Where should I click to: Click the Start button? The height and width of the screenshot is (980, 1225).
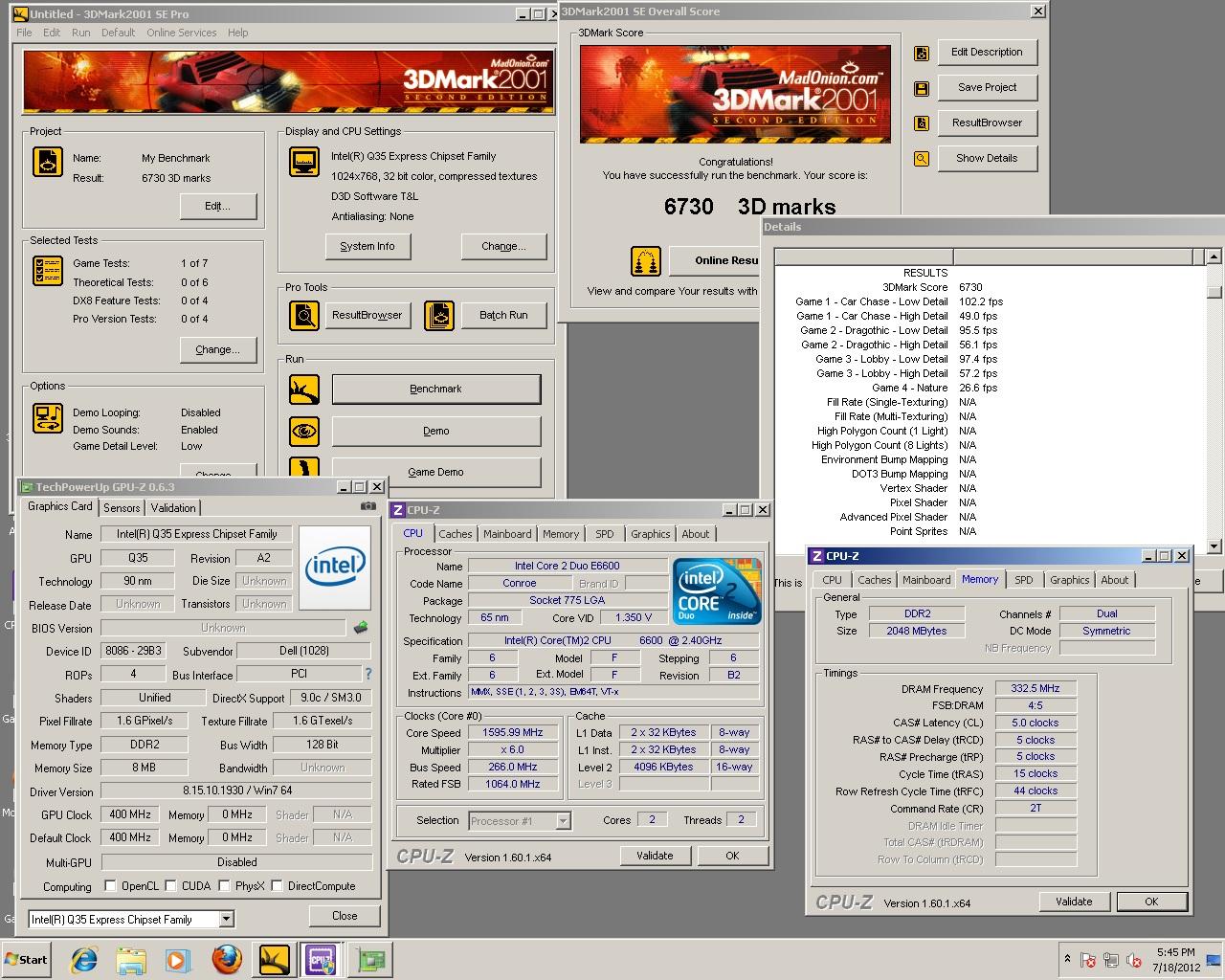coord(27,960)
